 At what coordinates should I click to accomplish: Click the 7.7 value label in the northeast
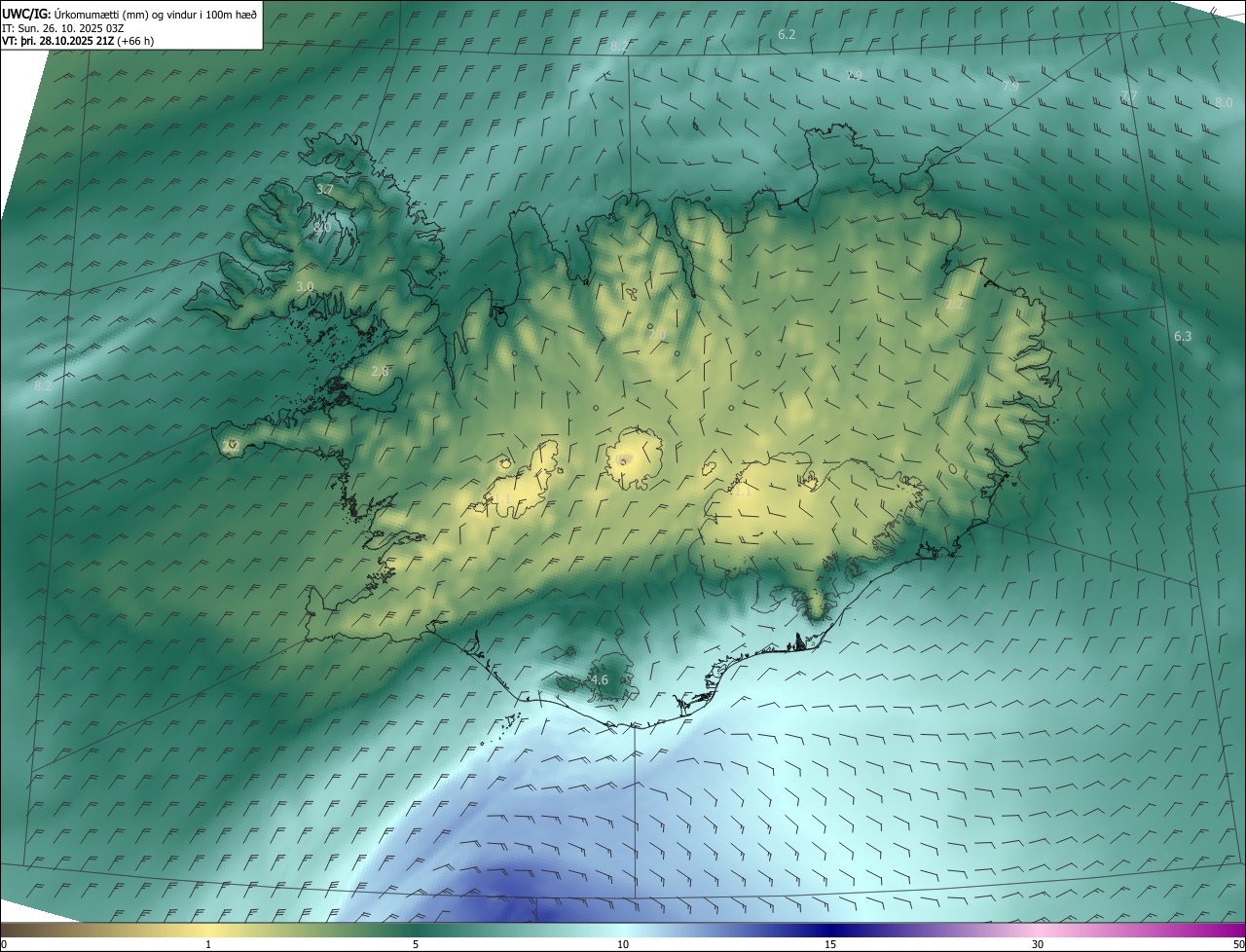point(1128,95)
